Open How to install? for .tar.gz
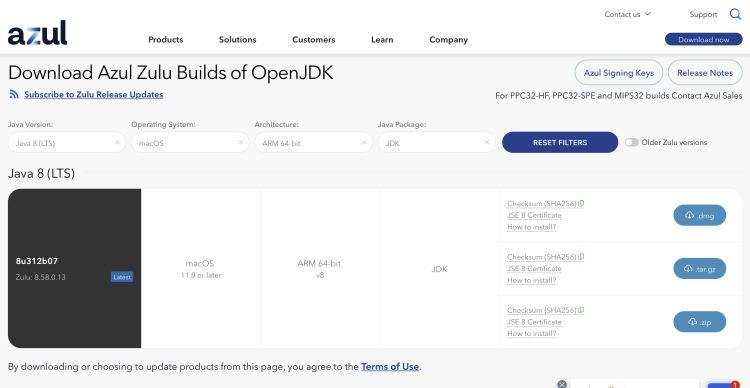The image size is (750, 388). click(x=531, y=280)
